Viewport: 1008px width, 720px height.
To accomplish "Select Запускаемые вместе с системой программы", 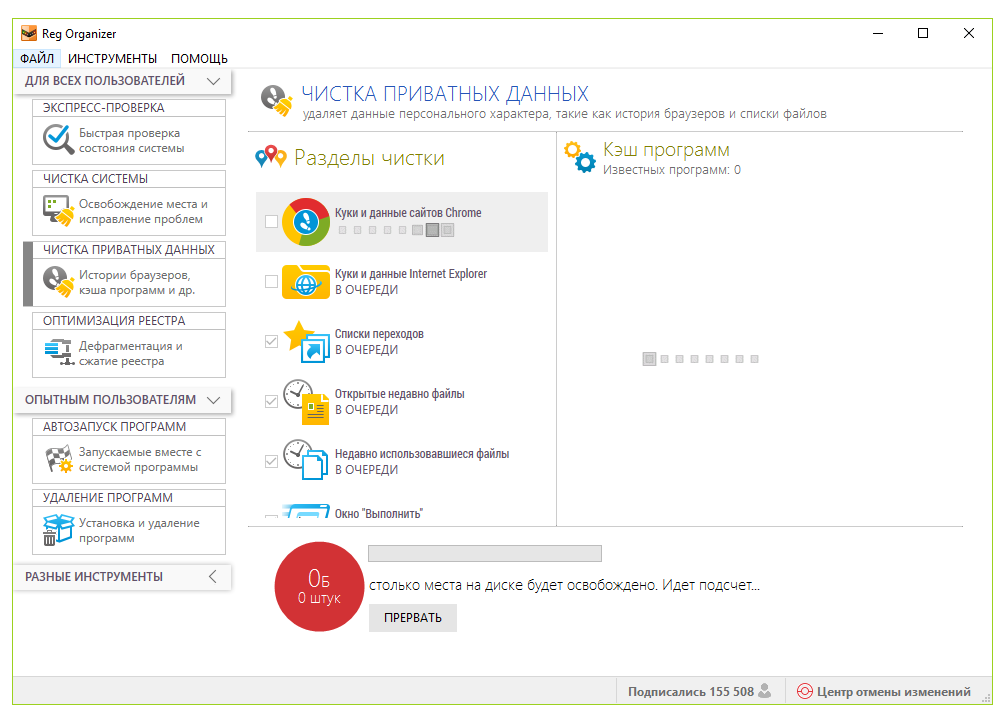I will click(x=140, y=460).
